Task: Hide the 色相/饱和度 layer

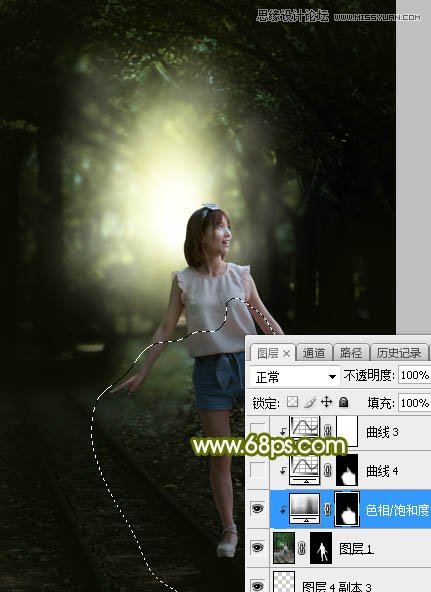Action: [257, 509]
